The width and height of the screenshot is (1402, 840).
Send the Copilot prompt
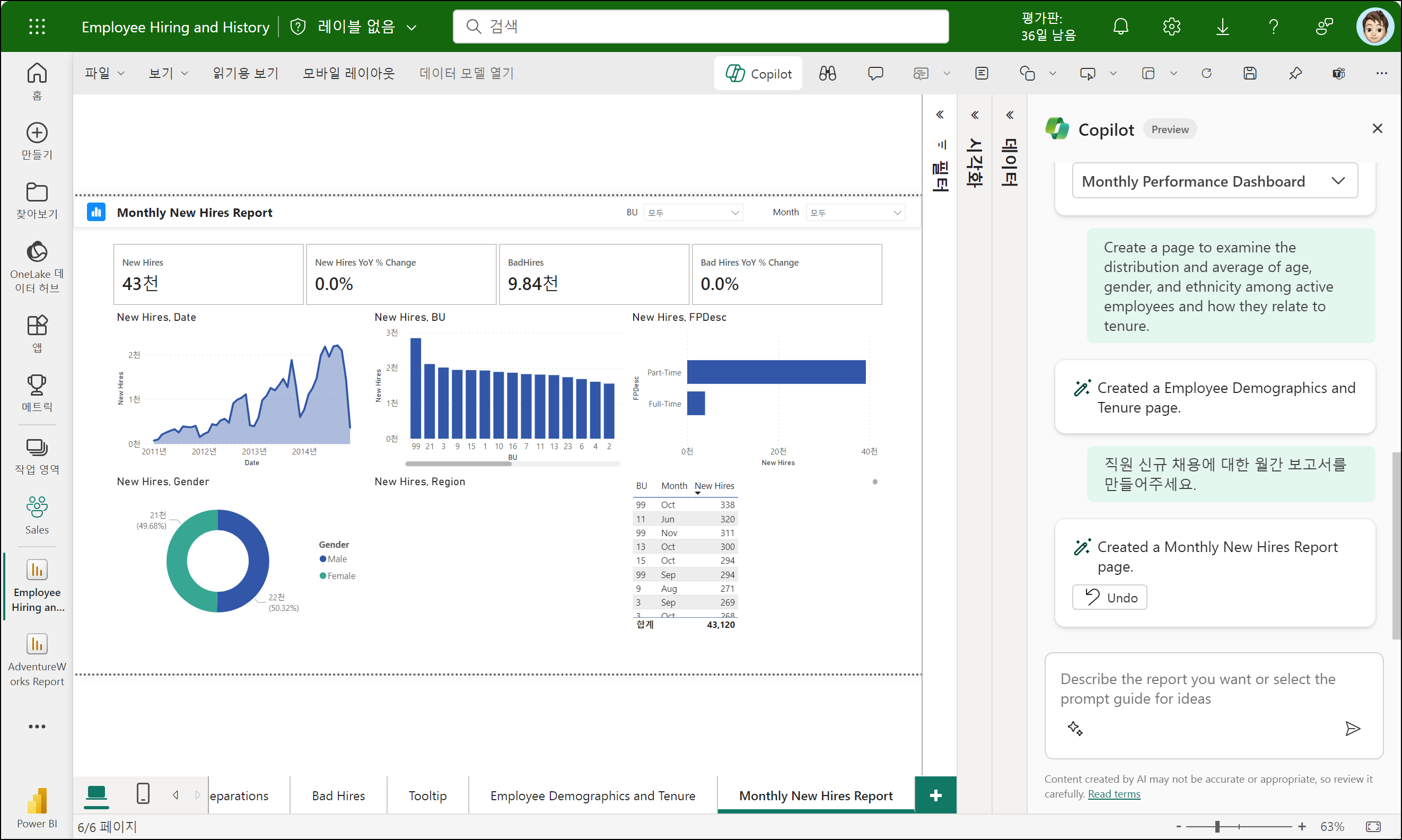tap(1352, 729)
